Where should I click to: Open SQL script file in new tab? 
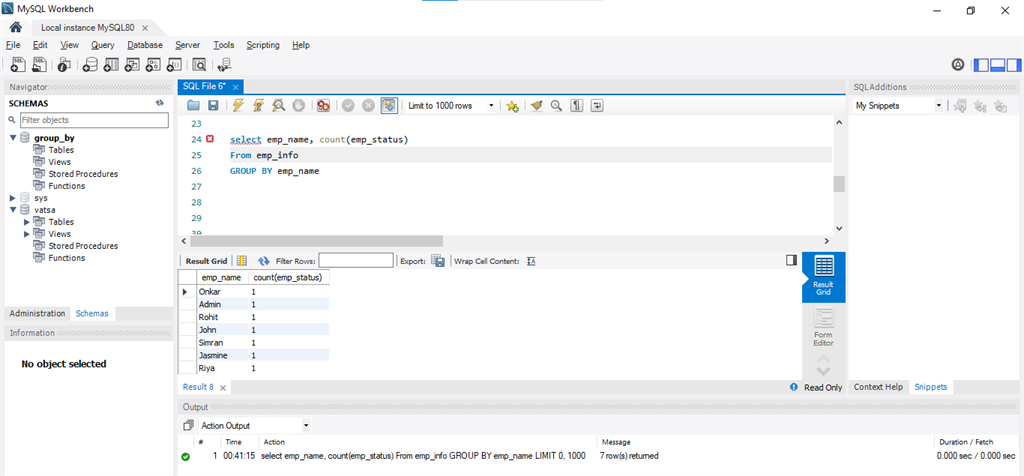40,64
